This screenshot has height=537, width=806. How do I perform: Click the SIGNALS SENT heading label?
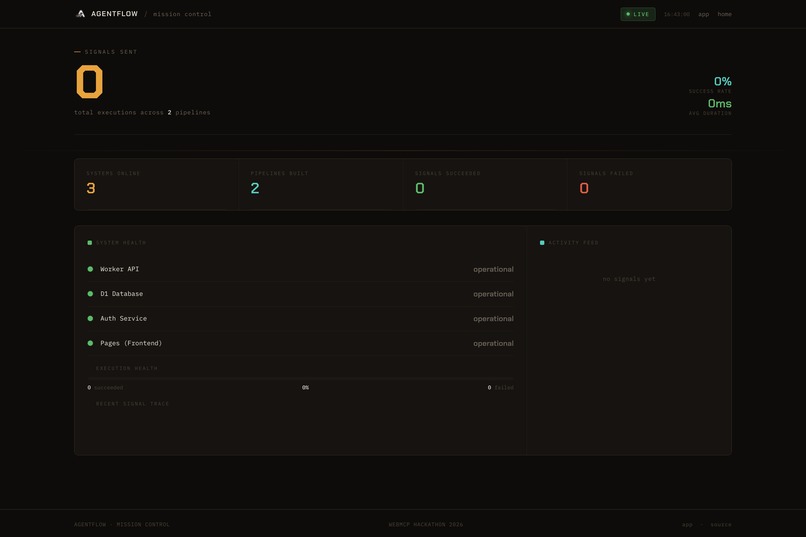coord(111,52)
